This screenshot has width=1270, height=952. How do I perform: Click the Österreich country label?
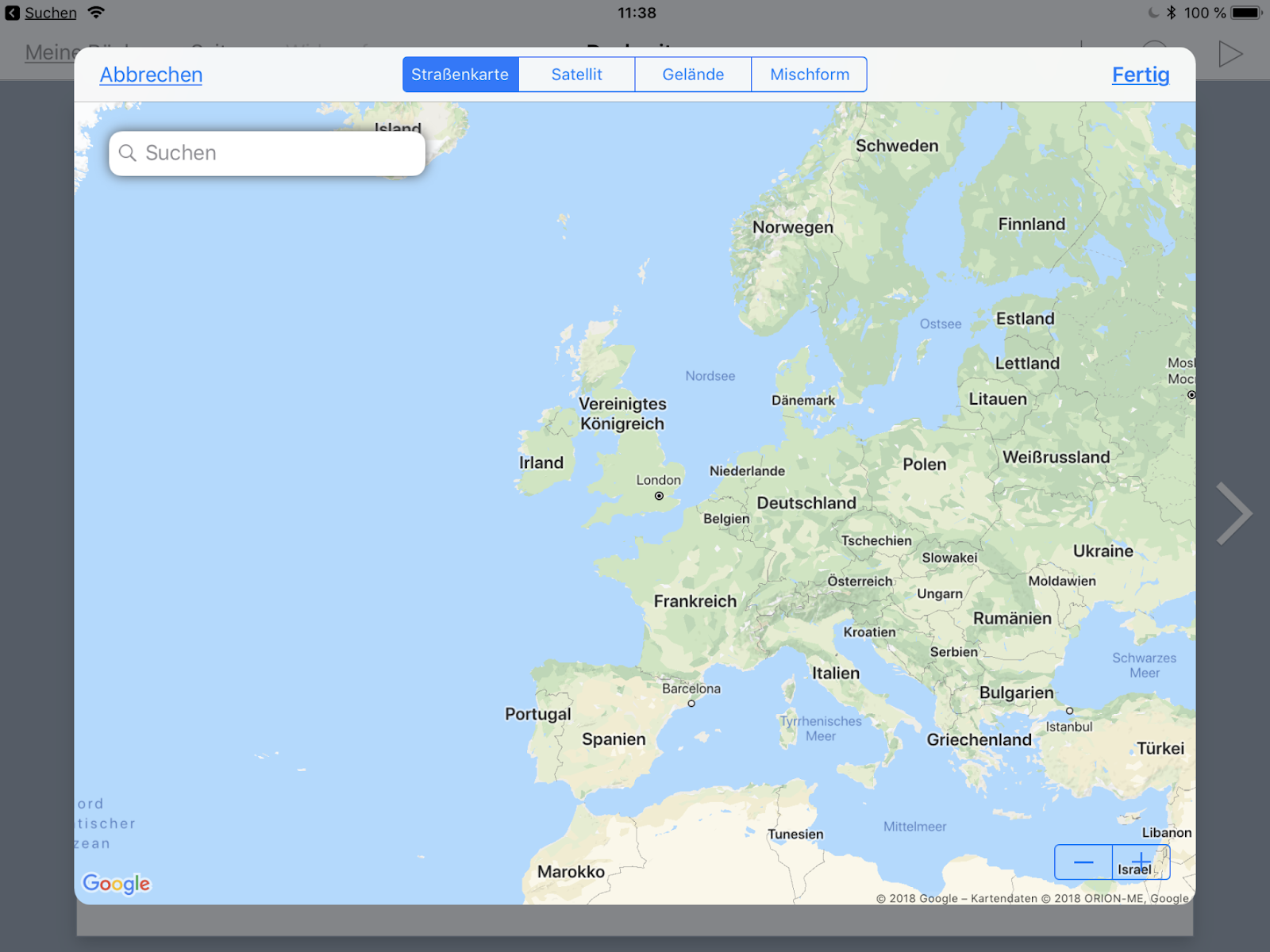tap(860, 582)
